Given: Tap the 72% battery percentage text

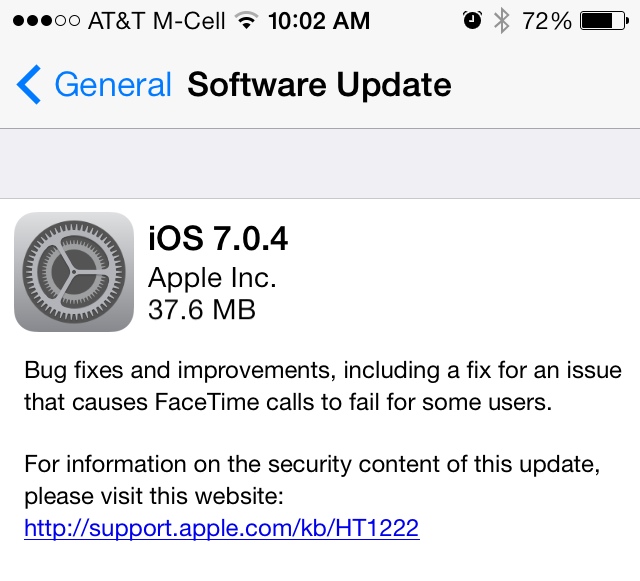Looking at the screenshot, I should click(x=547, y=21).
